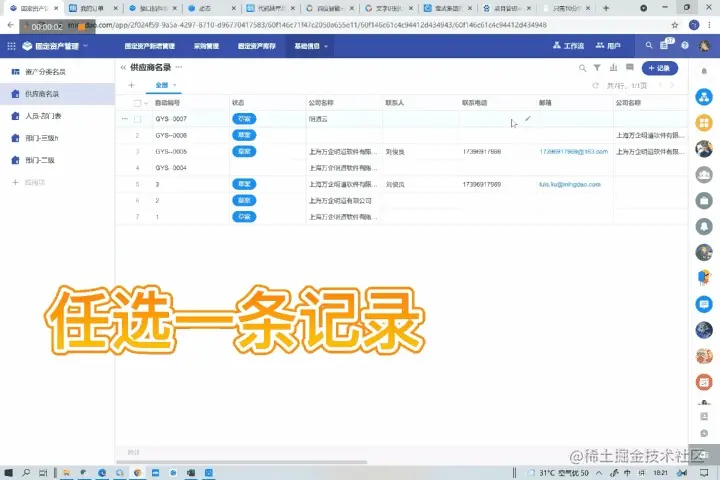Viewport: 720px width, 480px height.
Task: Switch to the 我的订单 browser tab
Action: coord(92,8)
